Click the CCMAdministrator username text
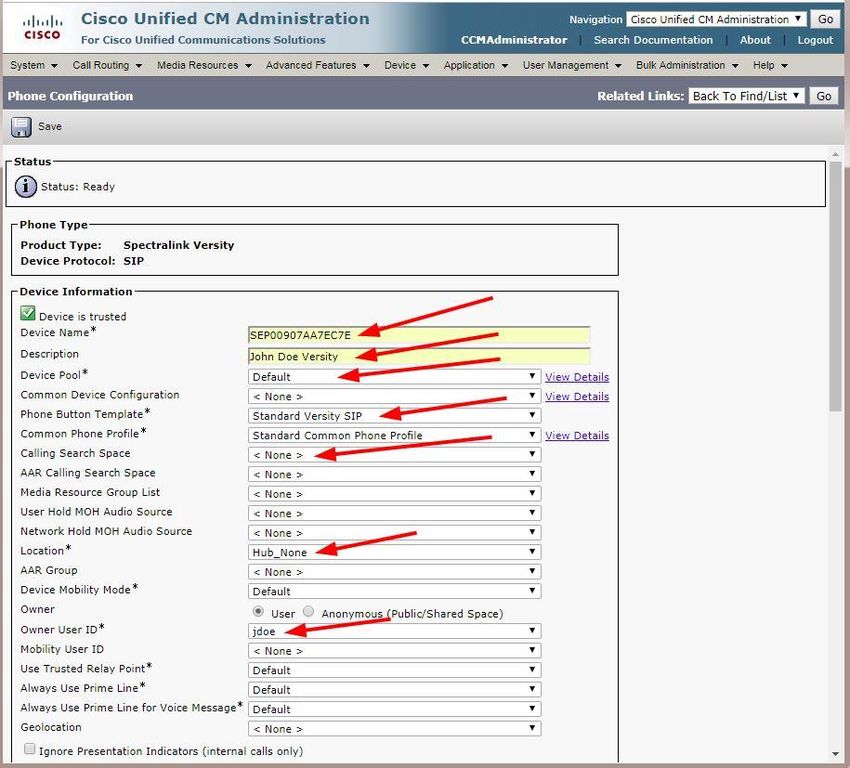 [x=514, y=40]
